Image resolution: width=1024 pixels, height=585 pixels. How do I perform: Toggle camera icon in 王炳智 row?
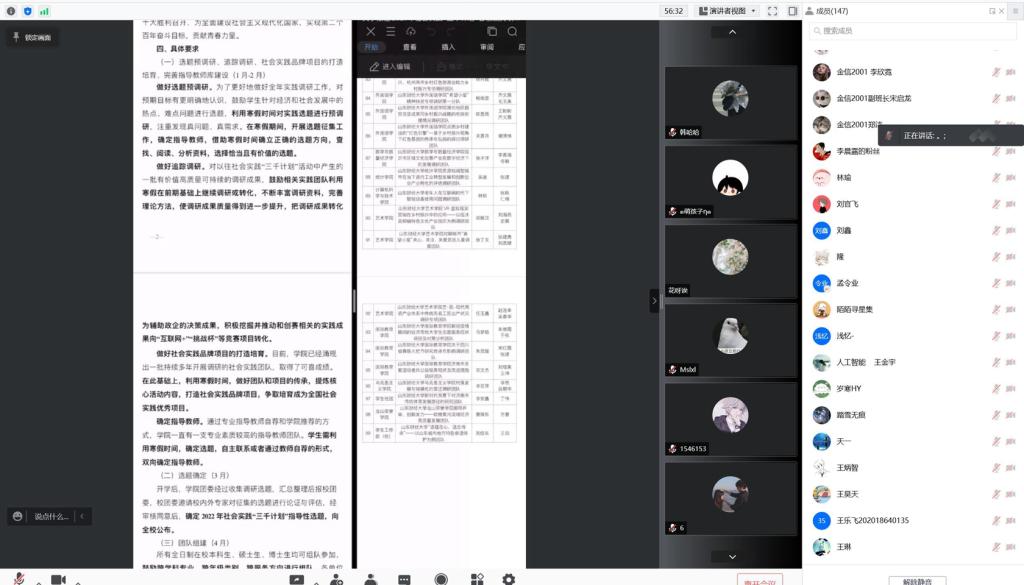click(x=1011, y=467)
